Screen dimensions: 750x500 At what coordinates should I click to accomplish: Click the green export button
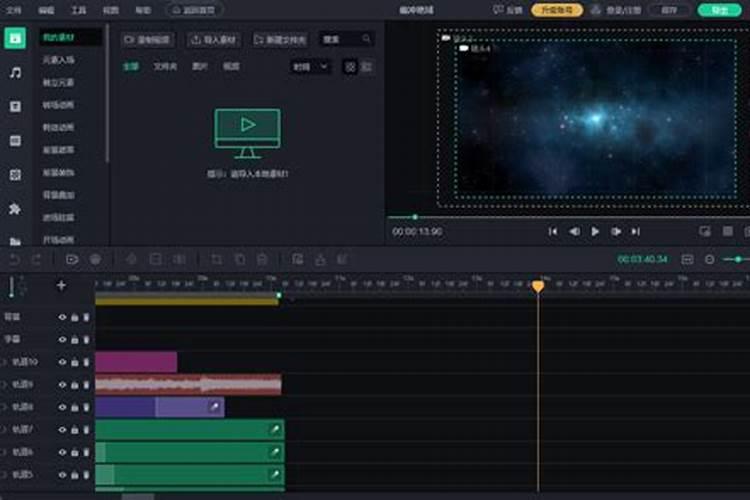click(719, 10)
